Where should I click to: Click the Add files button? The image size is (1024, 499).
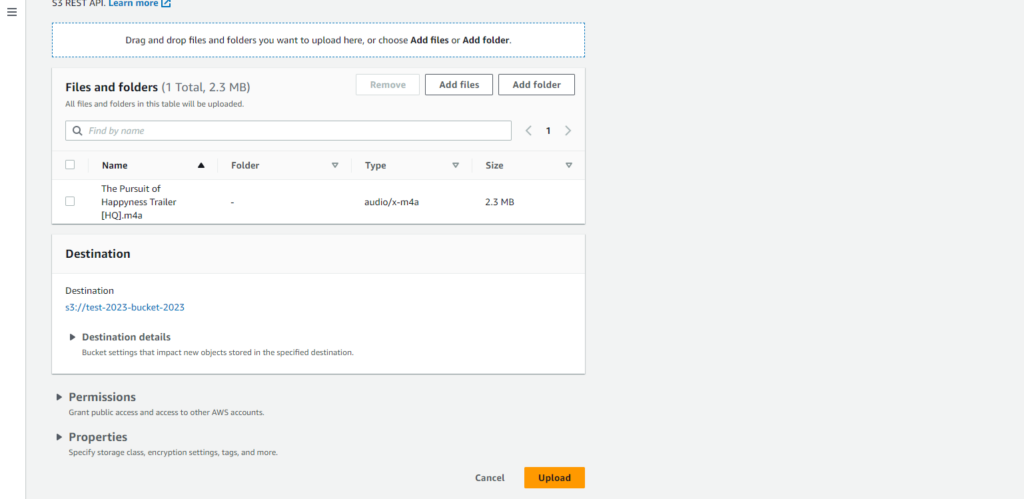459,85
